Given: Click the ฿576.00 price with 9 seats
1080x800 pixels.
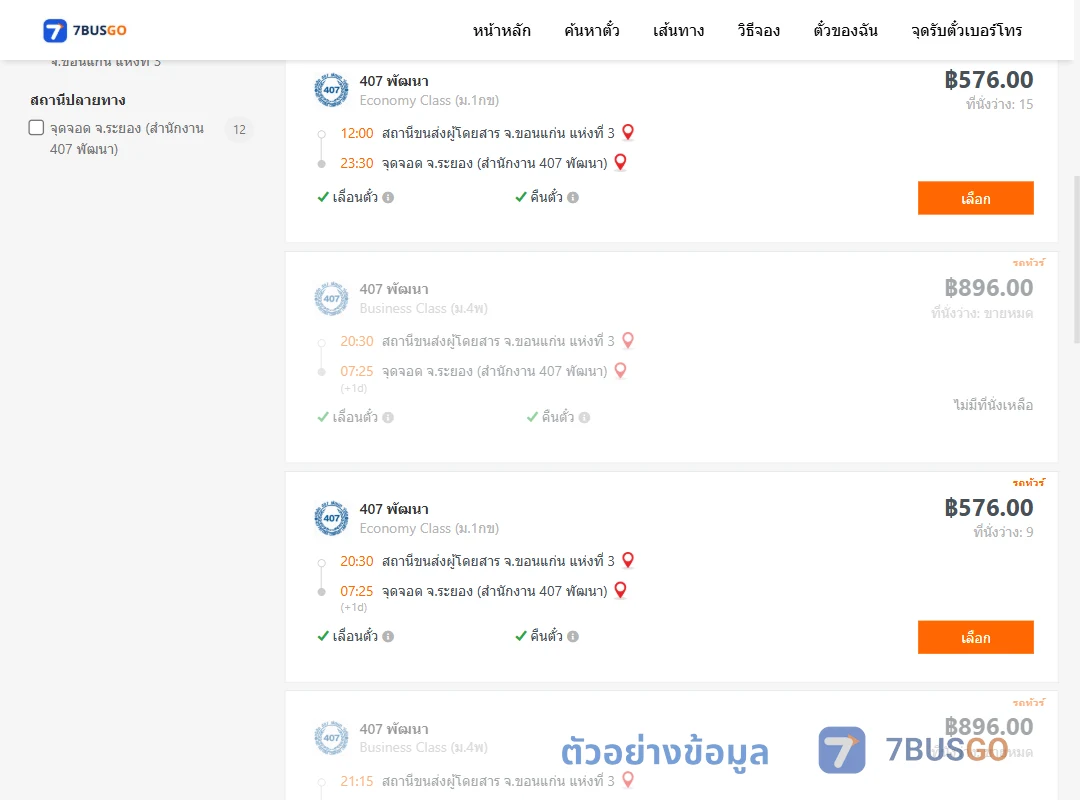Looking at the screenshot, I should point(988,508).
